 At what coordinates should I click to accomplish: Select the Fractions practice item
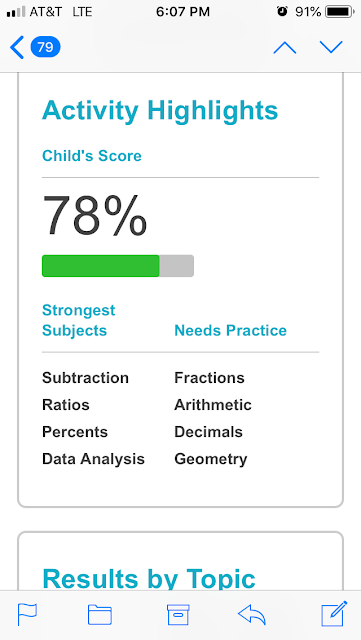point(209,378)
